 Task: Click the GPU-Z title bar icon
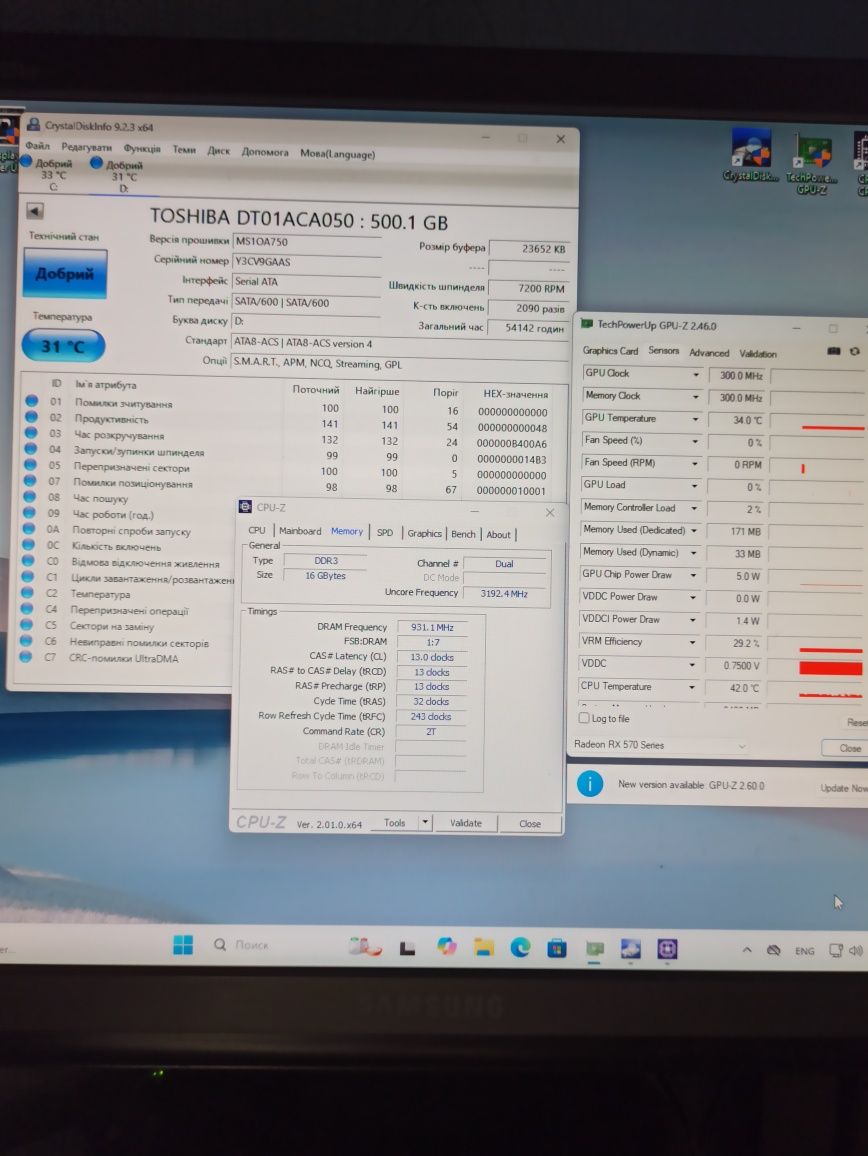click(586, 323)
